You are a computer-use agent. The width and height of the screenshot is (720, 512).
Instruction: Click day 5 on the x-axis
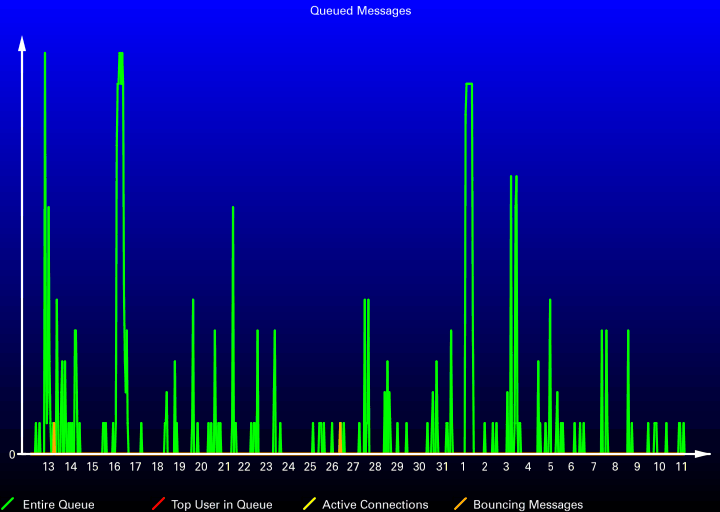550,467
